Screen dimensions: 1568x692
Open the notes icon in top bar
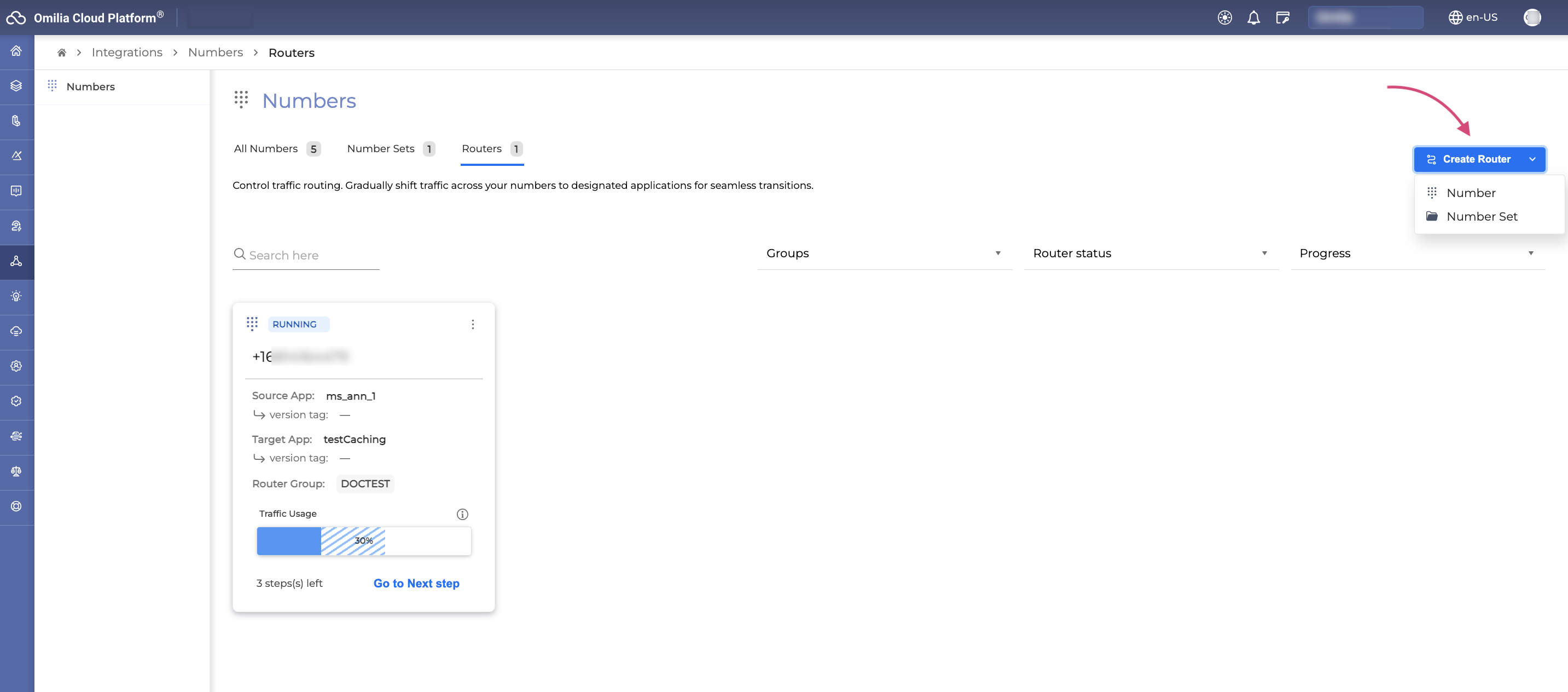[1282, 18]
